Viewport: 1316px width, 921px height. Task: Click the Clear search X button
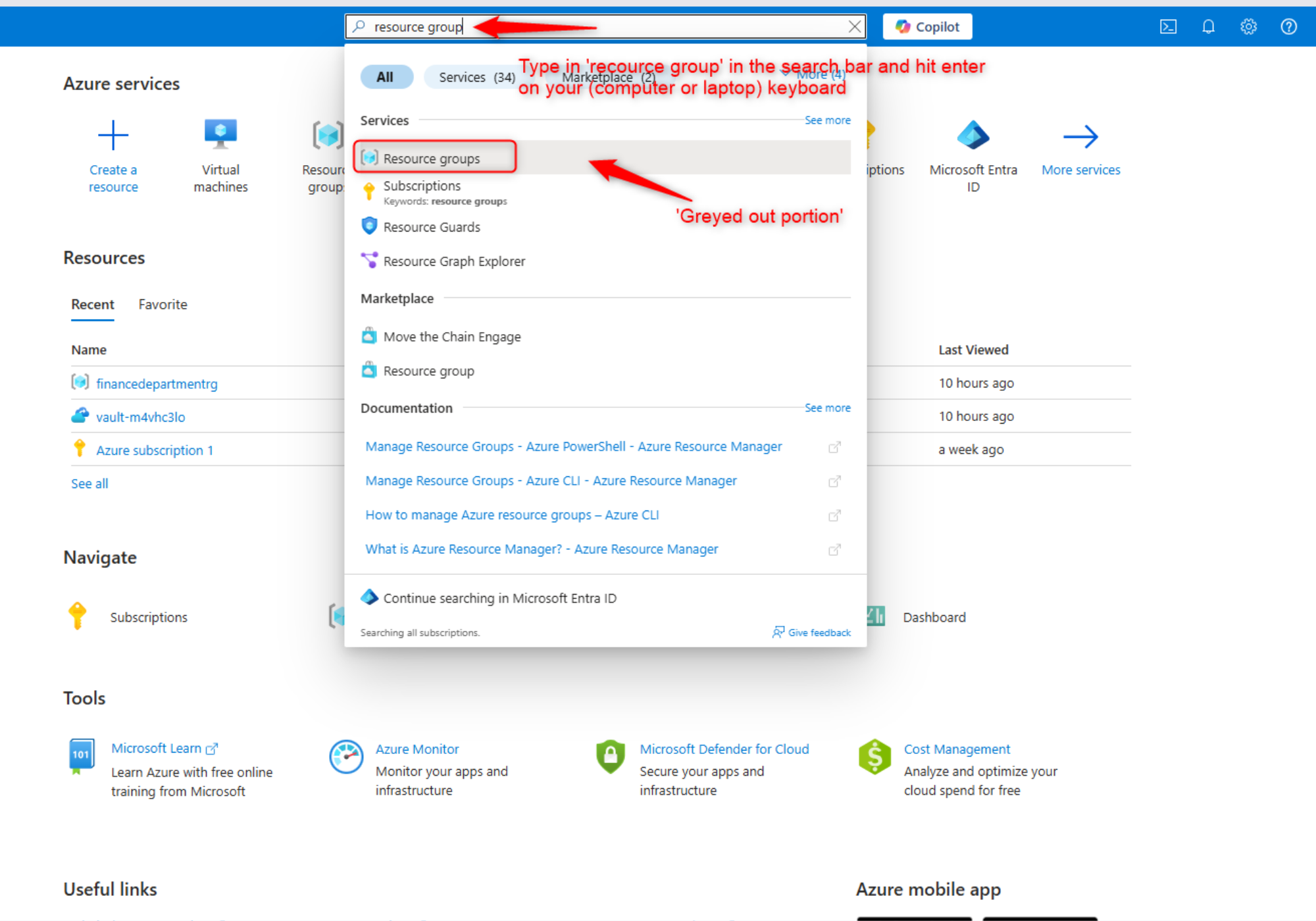click(x=855, y=26)
